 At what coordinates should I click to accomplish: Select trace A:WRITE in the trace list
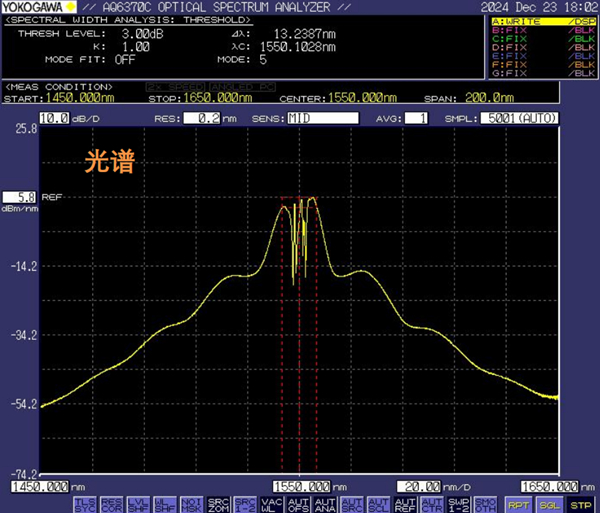pyautogui.click(x=541, y=21)
